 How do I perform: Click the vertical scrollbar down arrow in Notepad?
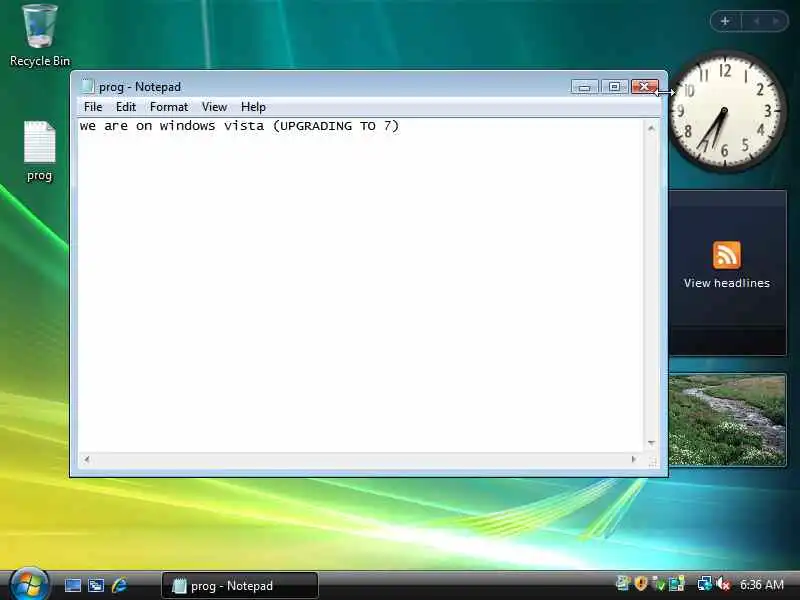[x=651, y=443]
